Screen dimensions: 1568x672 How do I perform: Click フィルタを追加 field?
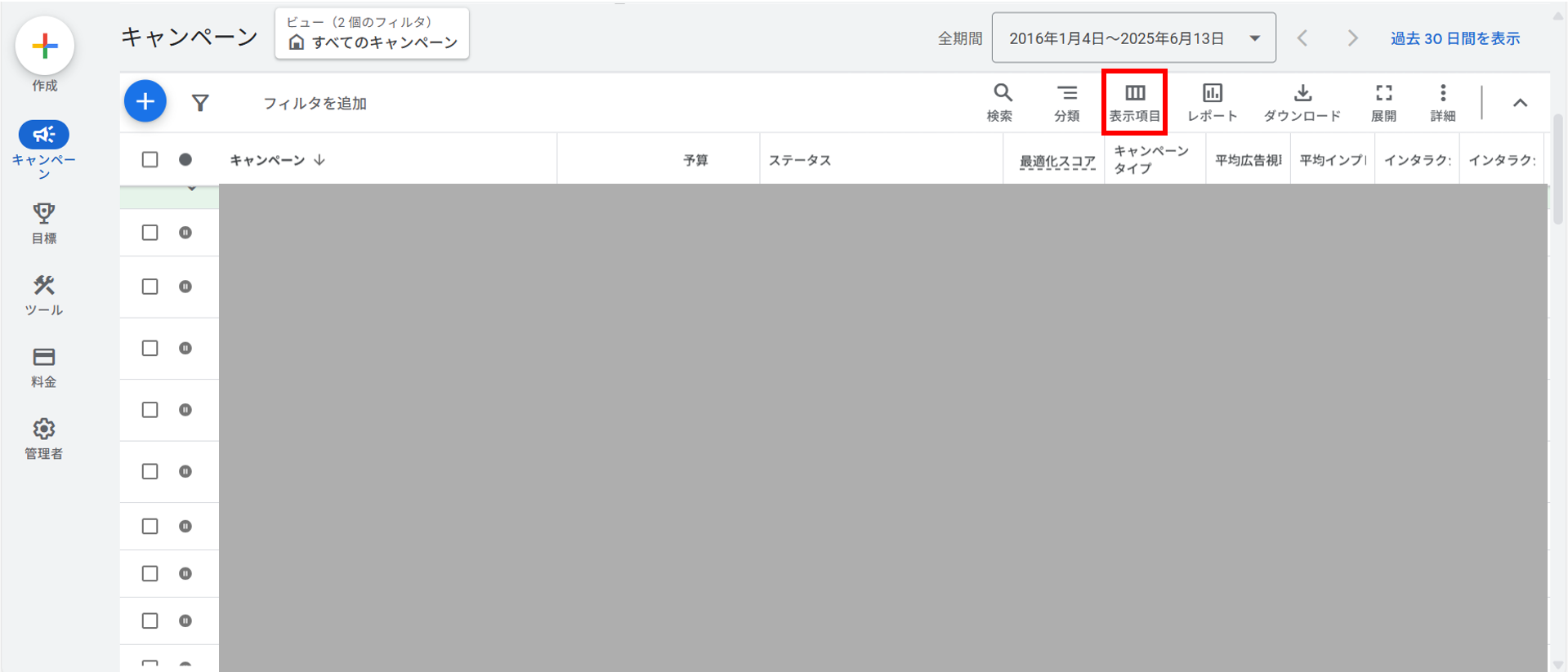click(315, 104)
